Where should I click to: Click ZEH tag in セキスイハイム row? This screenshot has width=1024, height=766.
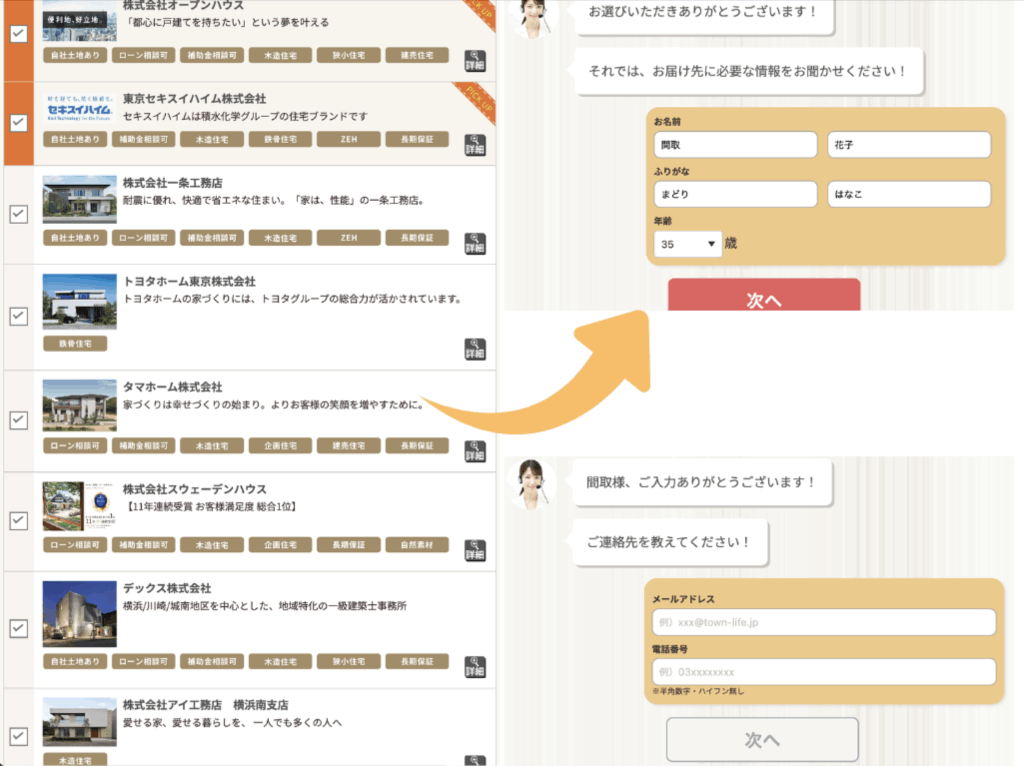pos(349,139)
